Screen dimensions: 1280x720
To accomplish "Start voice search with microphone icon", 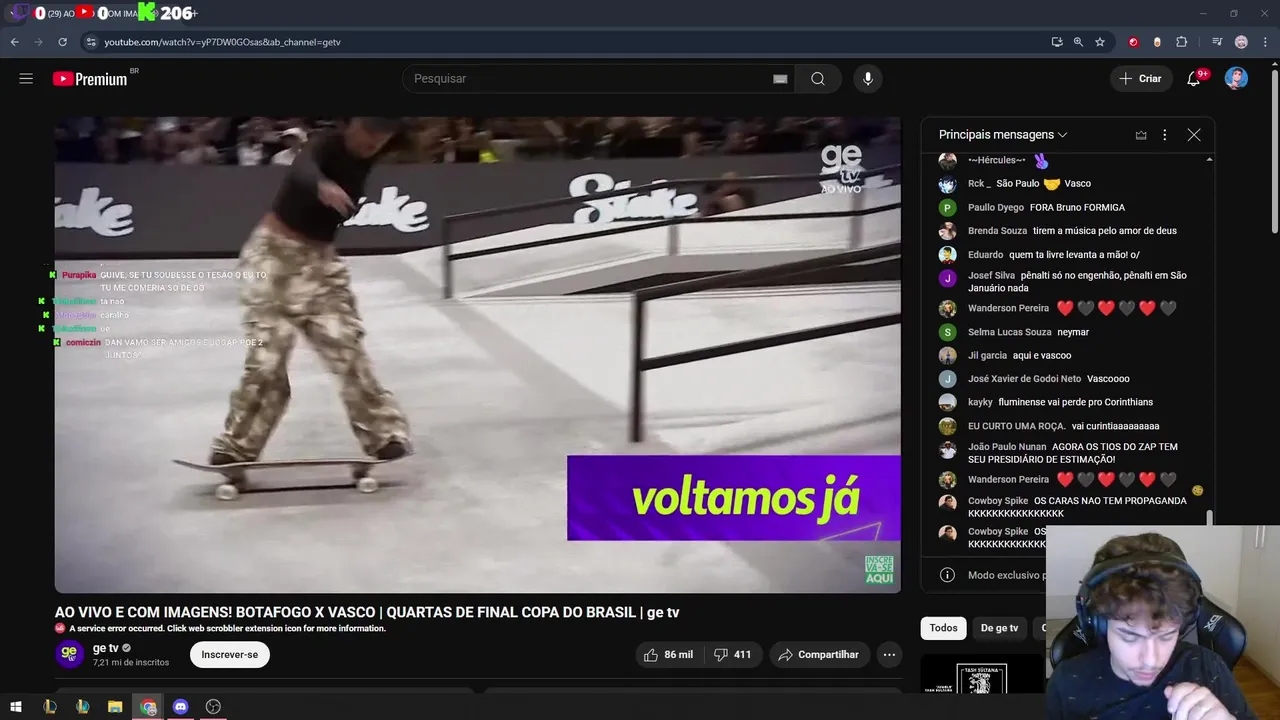I will 868,79.
